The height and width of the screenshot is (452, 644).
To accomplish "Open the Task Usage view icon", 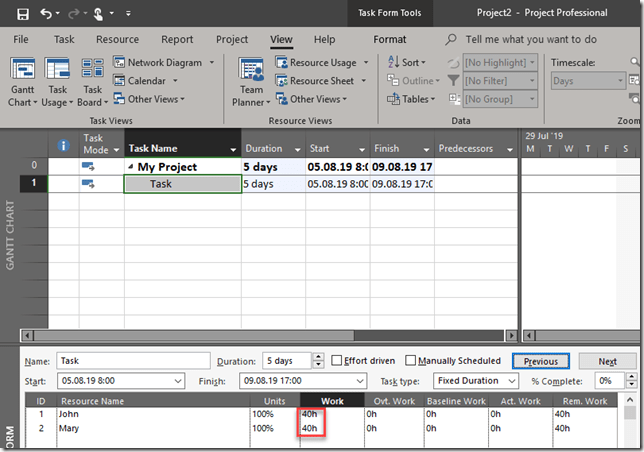I will coord(57,70).
